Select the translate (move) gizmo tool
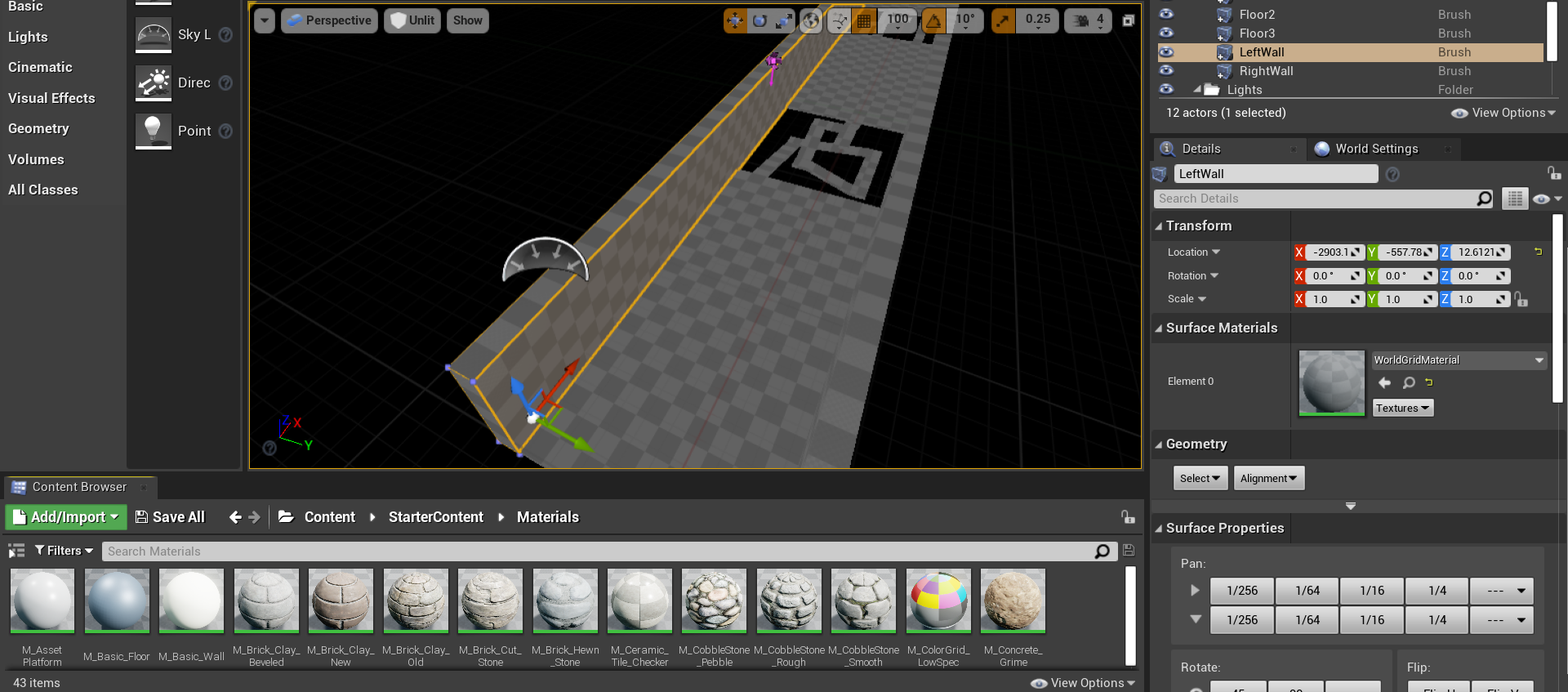The width and height of the screenshot is (1568, 692). click(735, 20)
